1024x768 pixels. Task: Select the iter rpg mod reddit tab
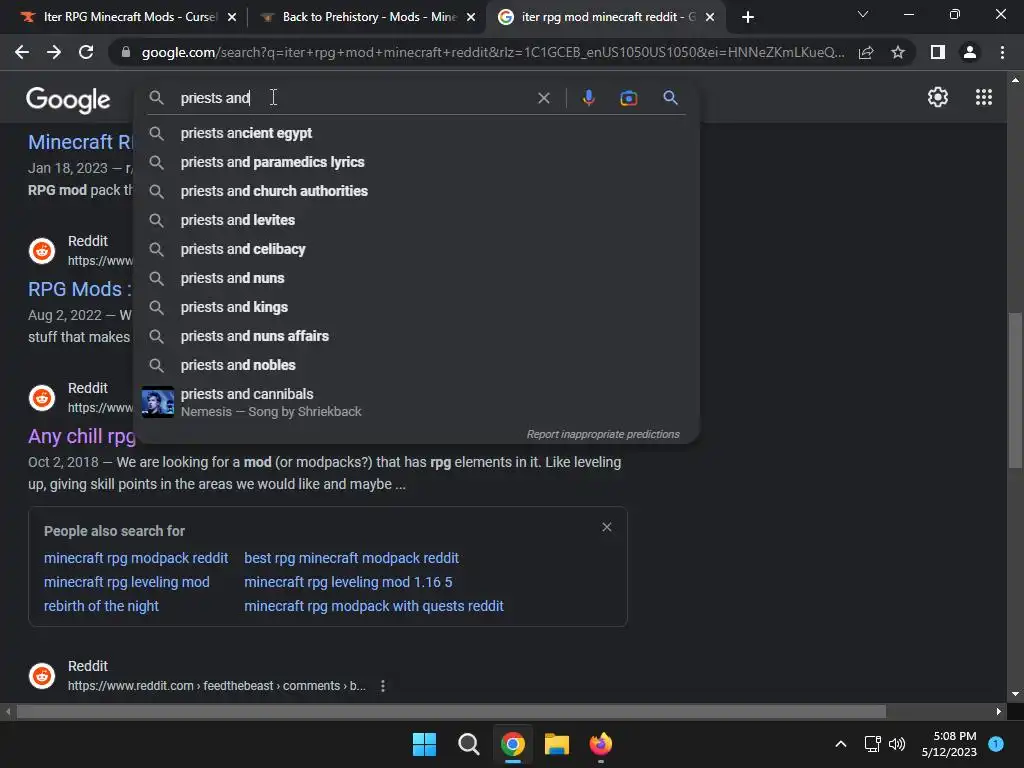(607, 17)
